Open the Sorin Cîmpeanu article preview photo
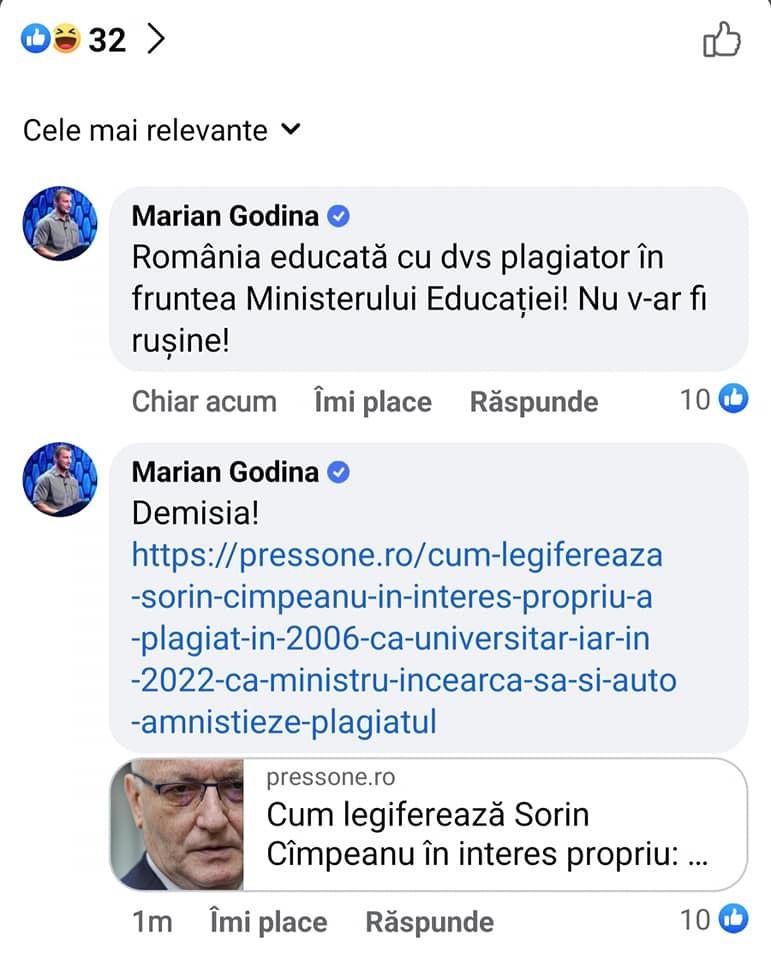771x960 pixels. (x=177, y=824)
